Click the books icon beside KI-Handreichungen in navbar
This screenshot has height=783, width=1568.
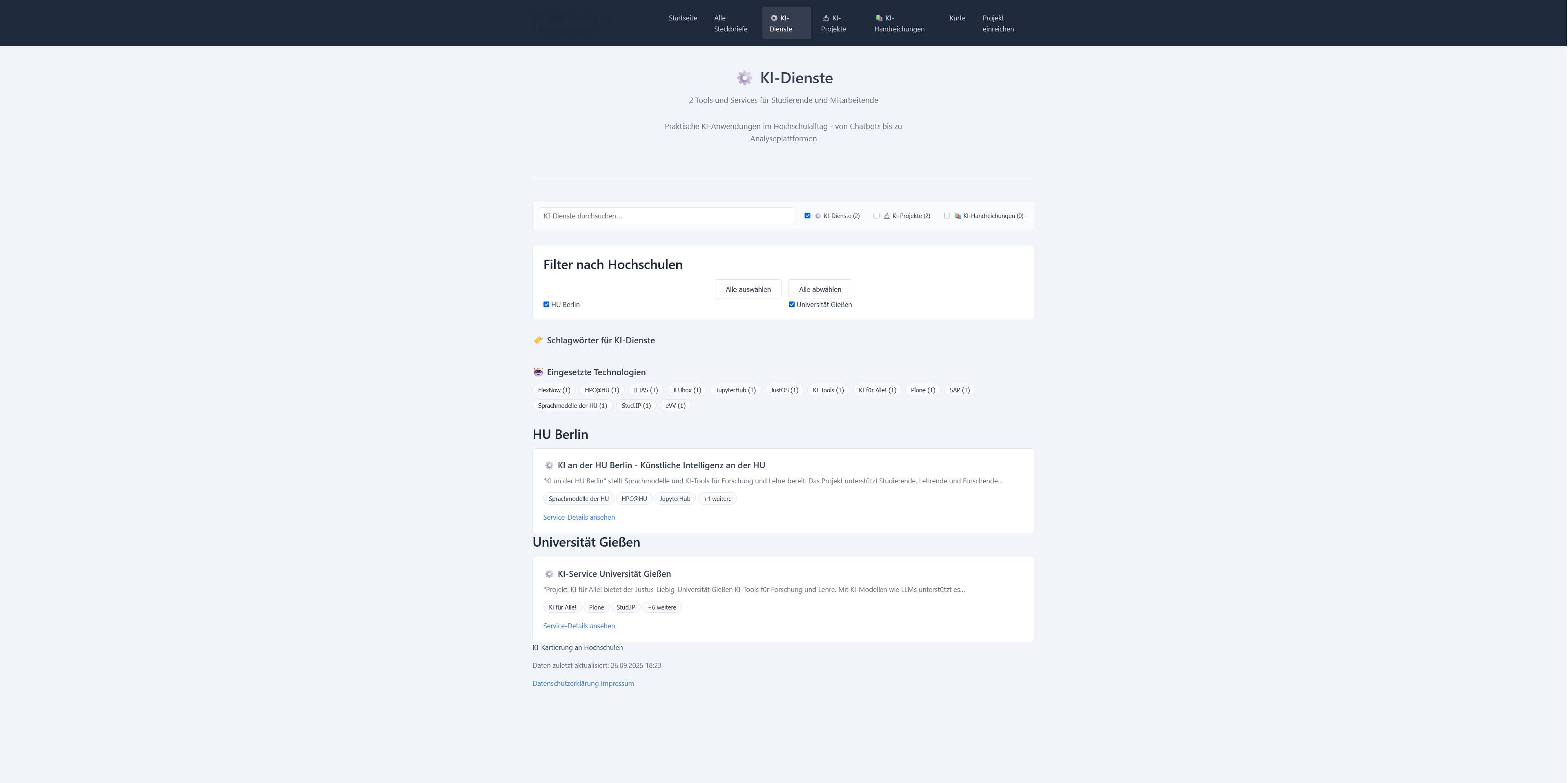point(879,18)
